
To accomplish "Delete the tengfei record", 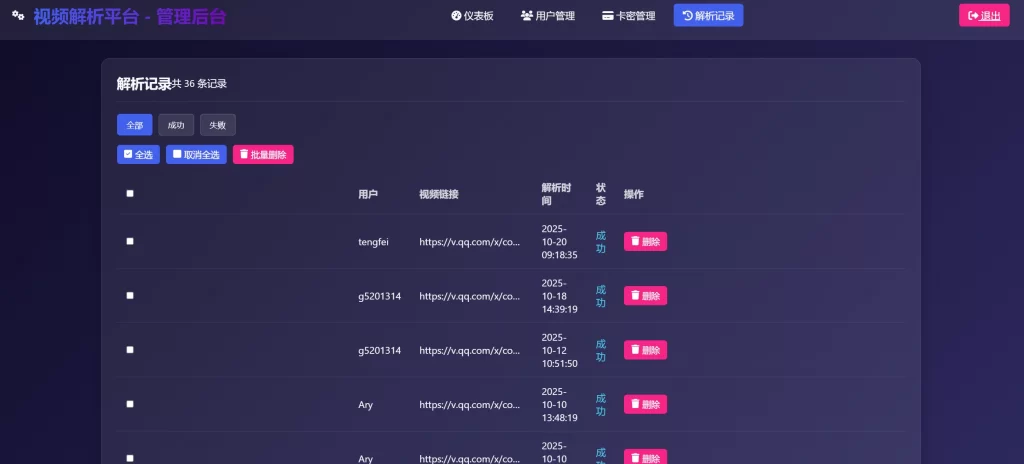I will [x=645, y=242].
